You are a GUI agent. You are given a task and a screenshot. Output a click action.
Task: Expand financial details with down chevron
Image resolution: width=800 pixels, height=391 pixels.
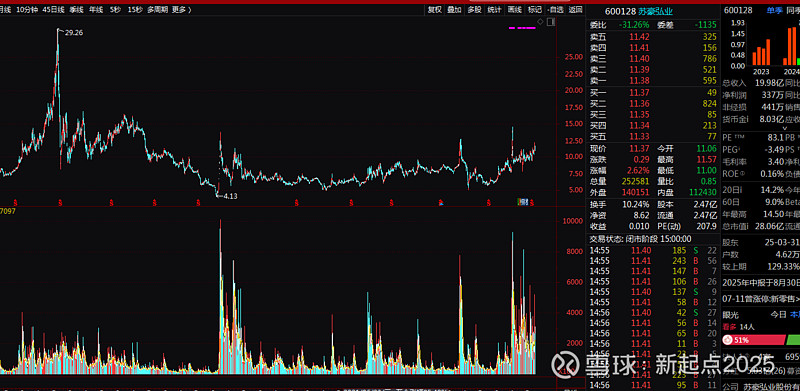[785, 129]
